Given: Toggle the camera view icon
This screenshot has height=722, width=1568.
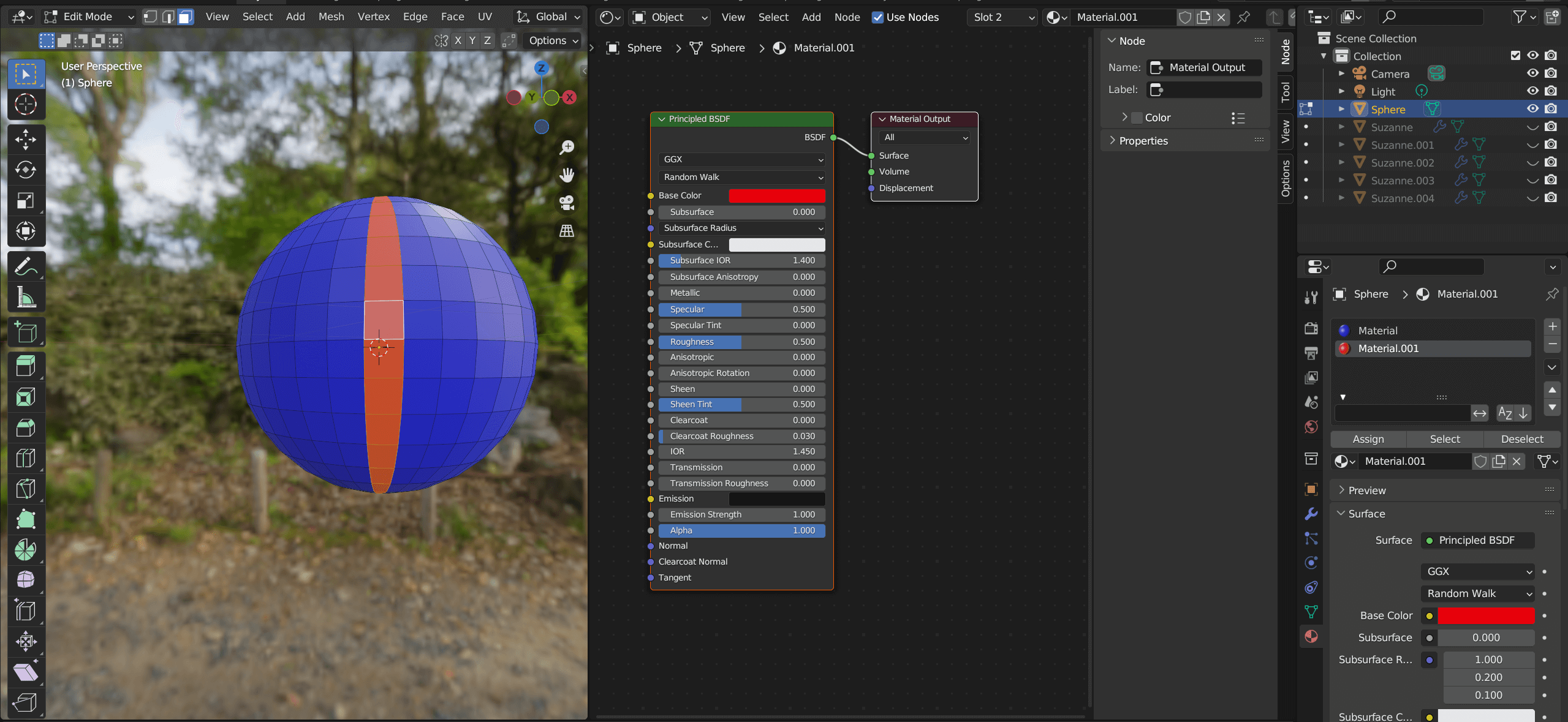Looking at the screenshot, I should point(567,203).
